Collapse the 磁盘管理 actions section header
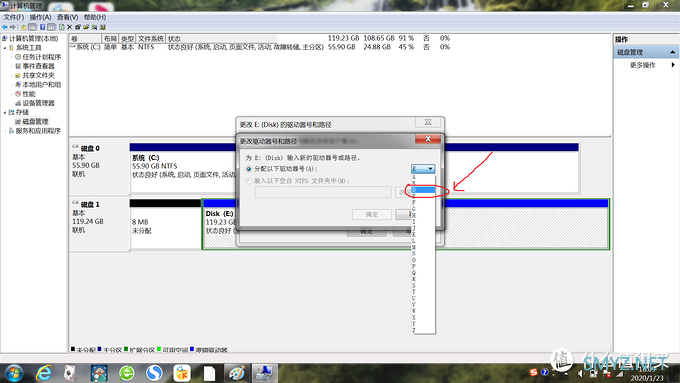 click(645, 52)
